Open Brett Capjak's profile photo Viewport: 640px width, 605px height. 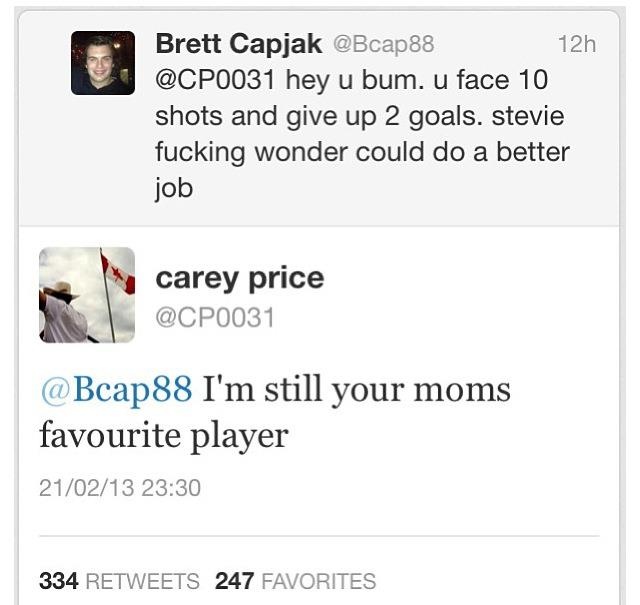click(103, 63)
